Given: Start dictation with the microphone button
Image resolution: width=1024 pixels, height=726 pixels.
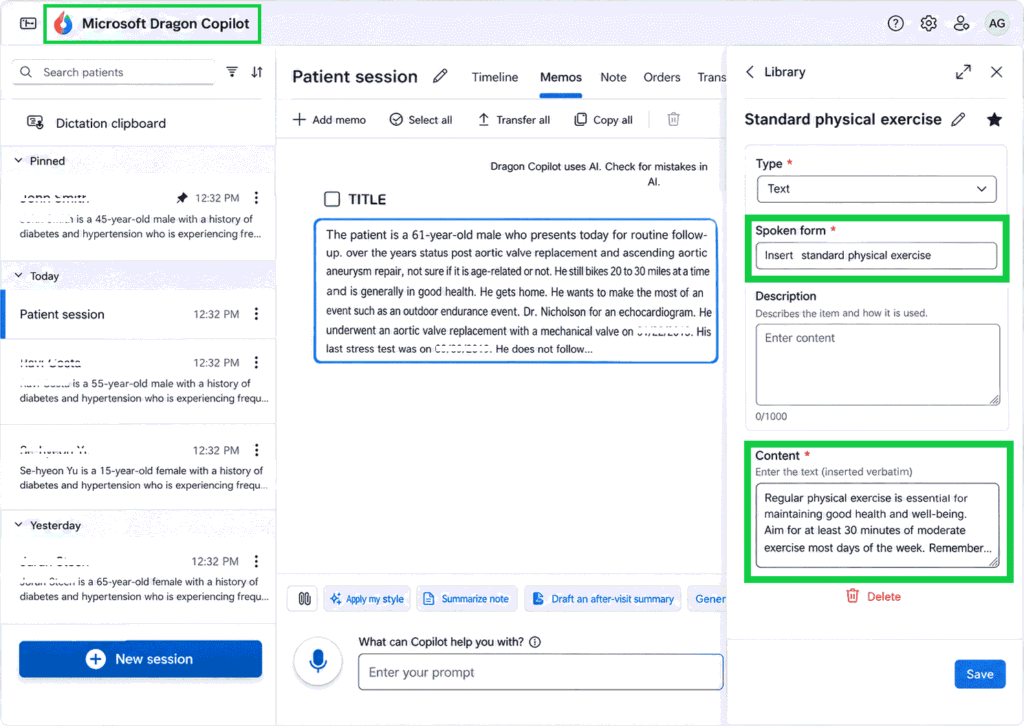Looking at the screenshot, I should pos(318,661).
